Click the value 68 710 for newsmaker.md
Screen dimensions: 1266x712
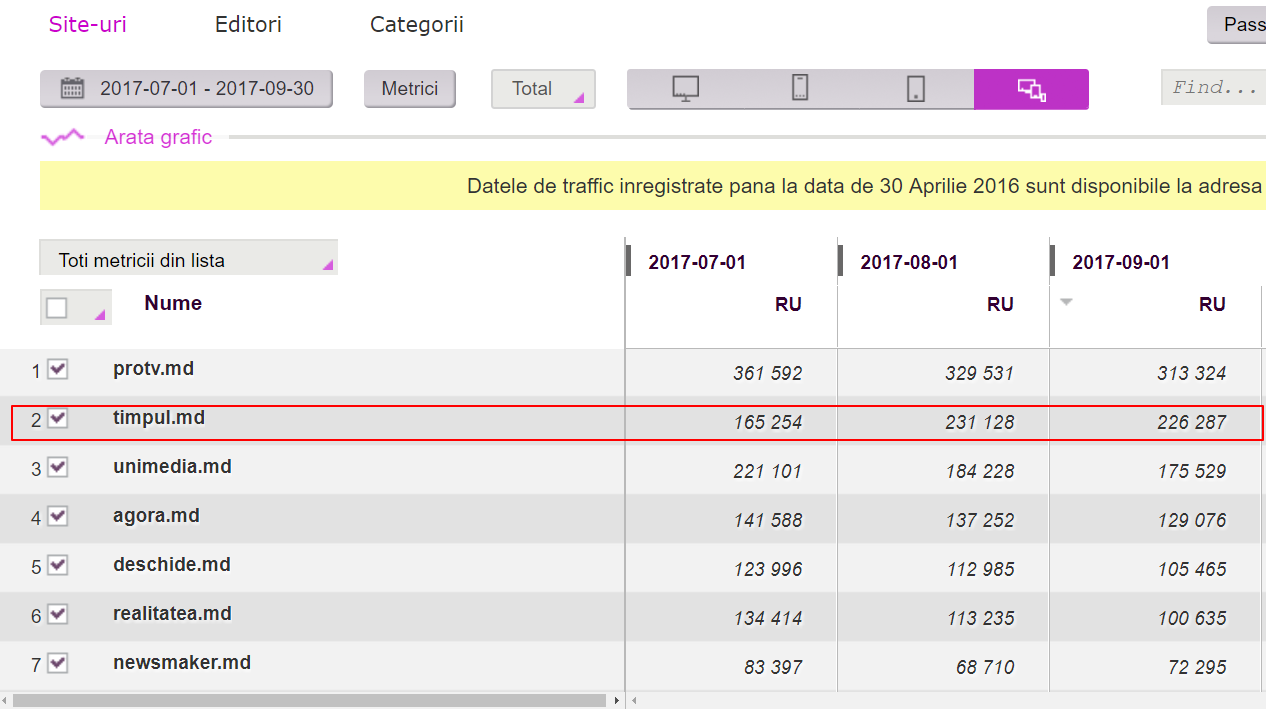(985, 668)
